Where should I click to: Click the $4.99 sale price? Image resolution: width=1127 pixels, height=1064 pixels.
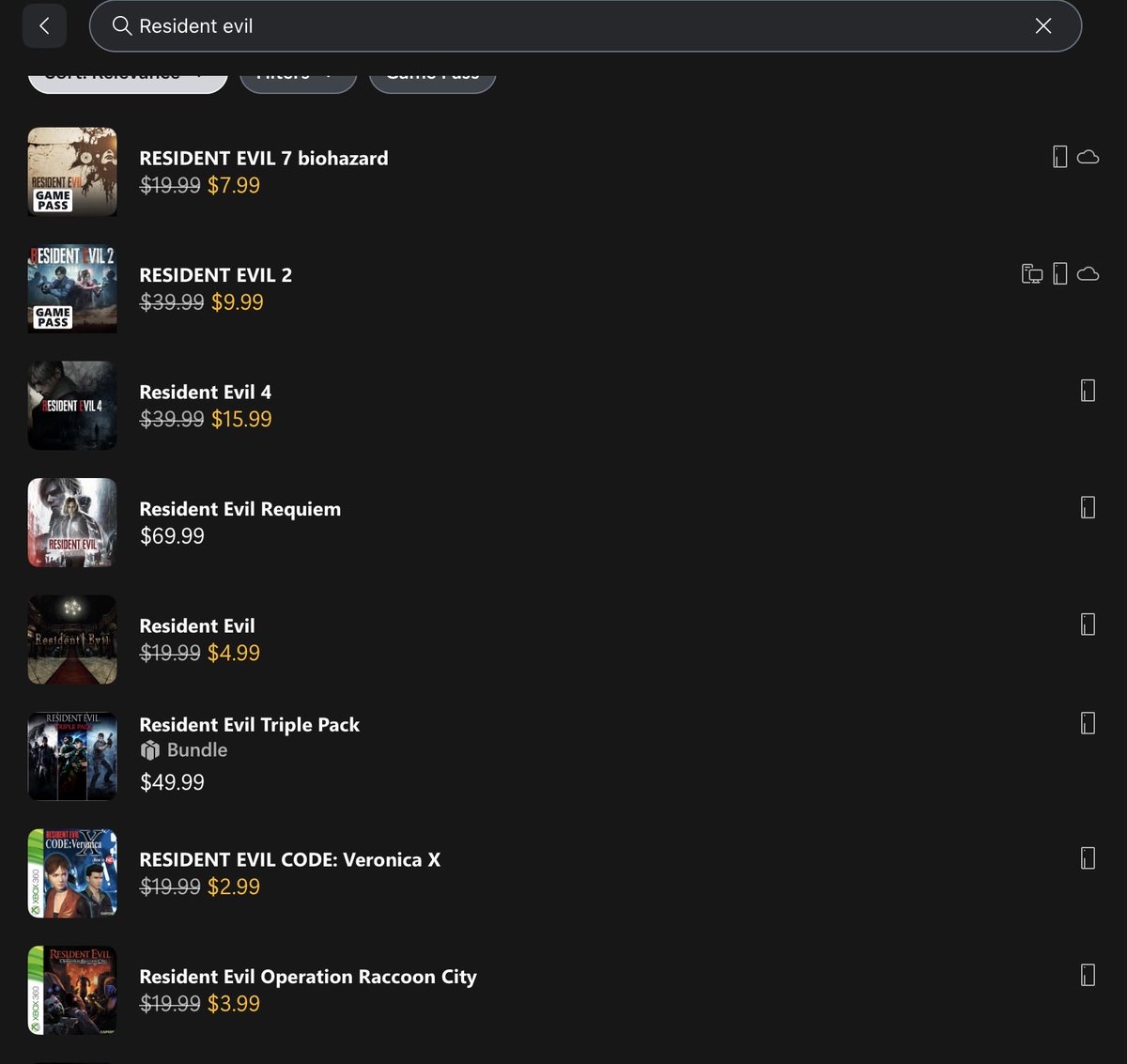coord(234,653)
